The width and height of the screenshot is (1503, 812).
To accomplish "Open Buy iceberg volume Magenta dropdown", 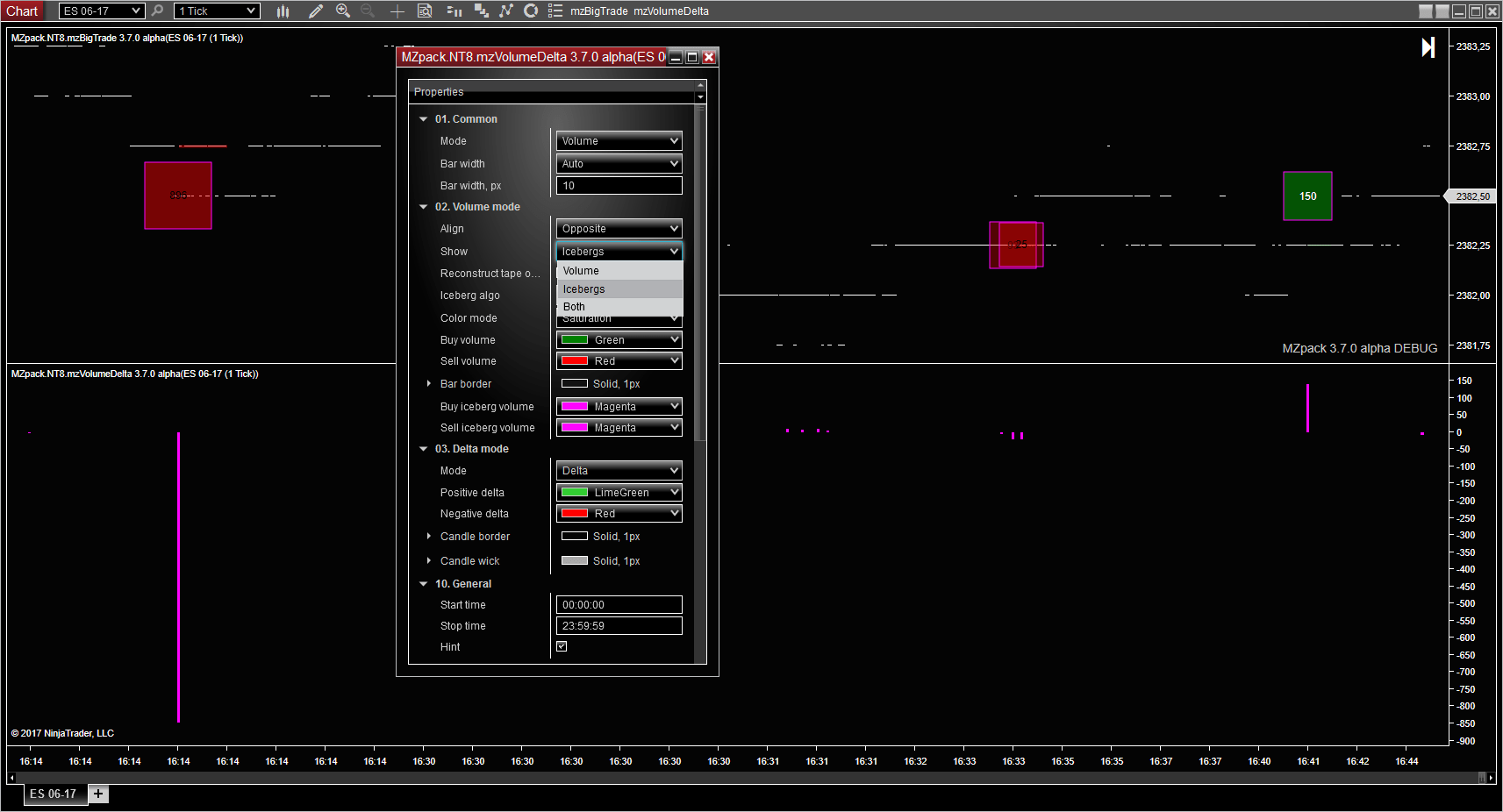I will 619,407.
